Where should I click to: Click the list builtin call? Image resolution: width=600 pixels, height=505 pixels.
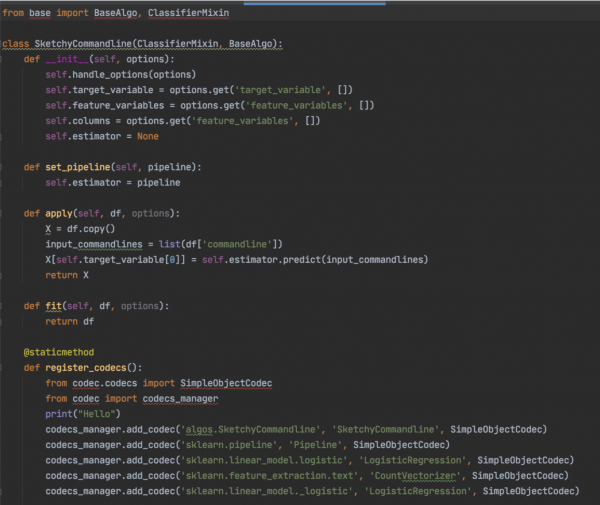coord(170,244)
